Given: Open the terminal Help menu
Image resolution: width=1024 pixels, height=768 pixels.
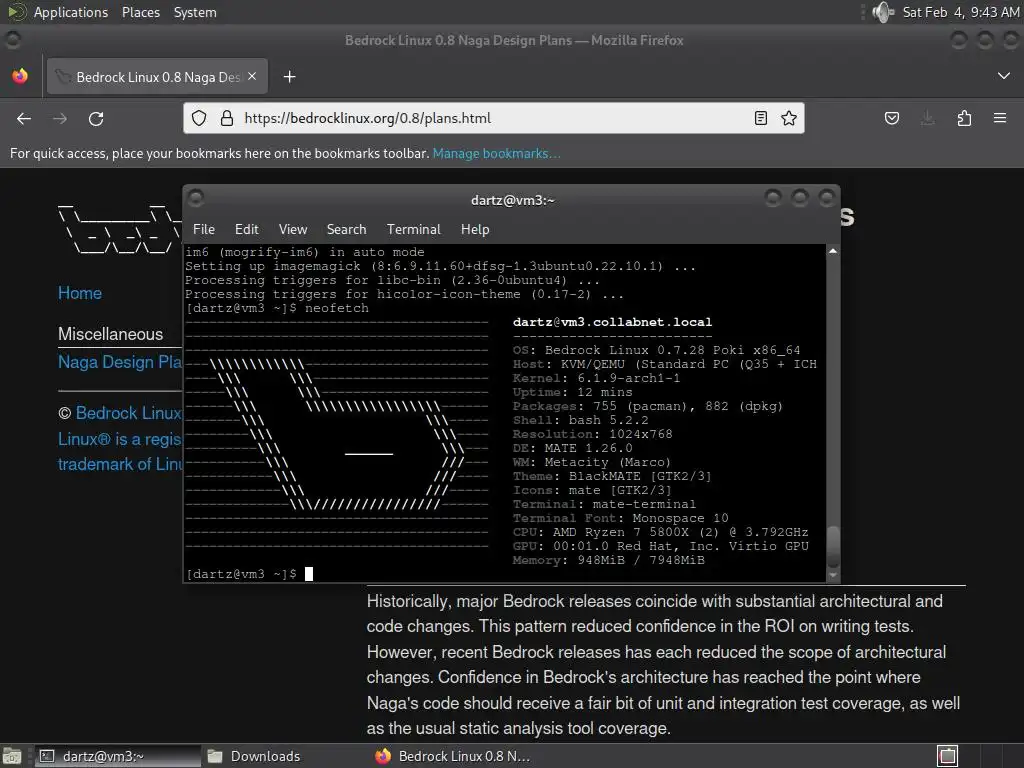Looking at the screenshot, I should click(x=475, y=229).
